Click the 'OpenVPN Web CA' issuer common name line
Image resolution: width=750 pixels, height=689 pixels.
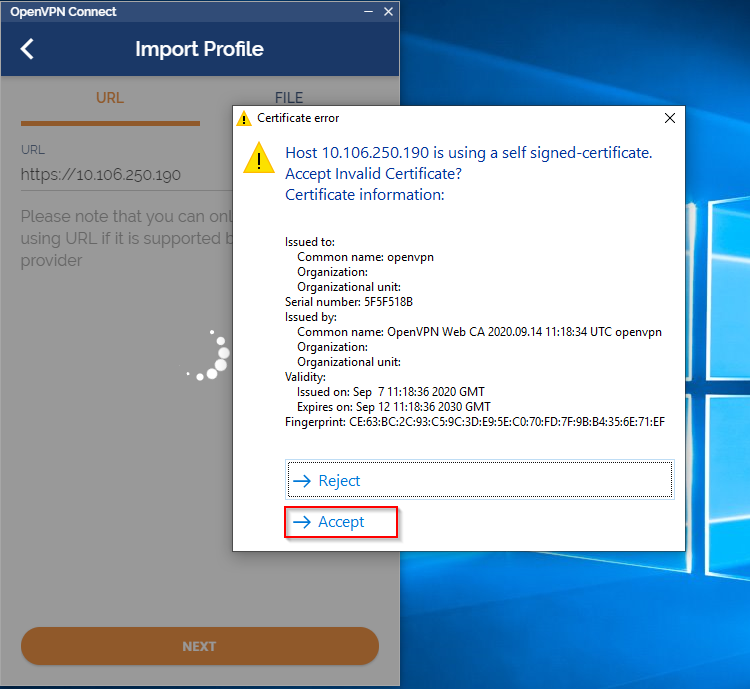479,332
